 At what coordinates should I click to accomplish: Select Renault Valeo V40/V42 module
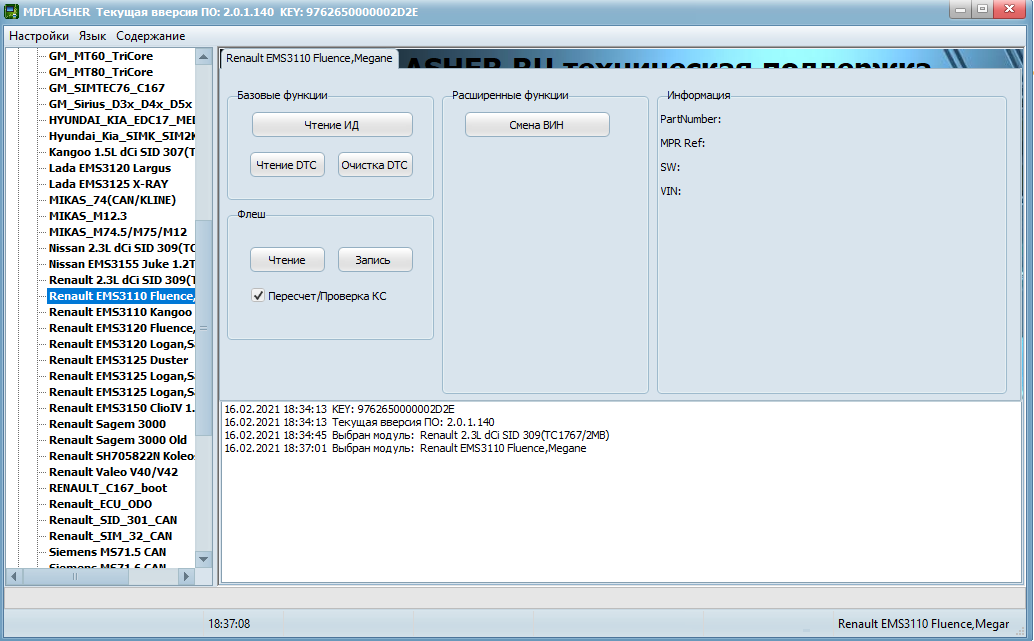pyautogui.click(x=113, y=472)
